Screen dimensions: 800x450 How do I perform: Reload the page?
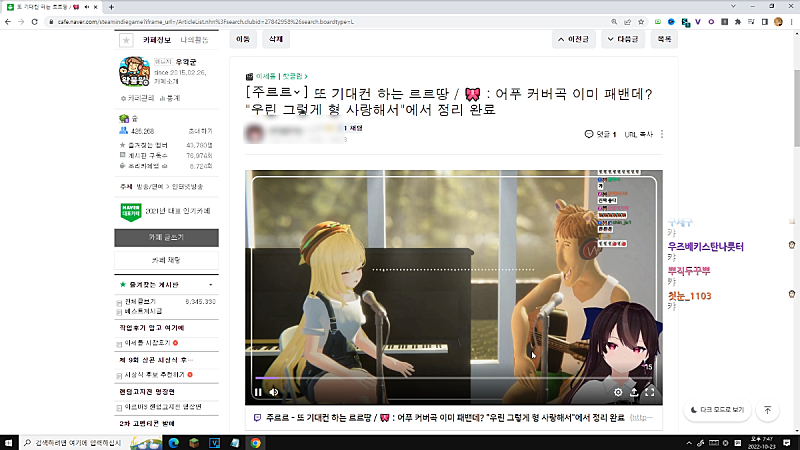point(35,22)
